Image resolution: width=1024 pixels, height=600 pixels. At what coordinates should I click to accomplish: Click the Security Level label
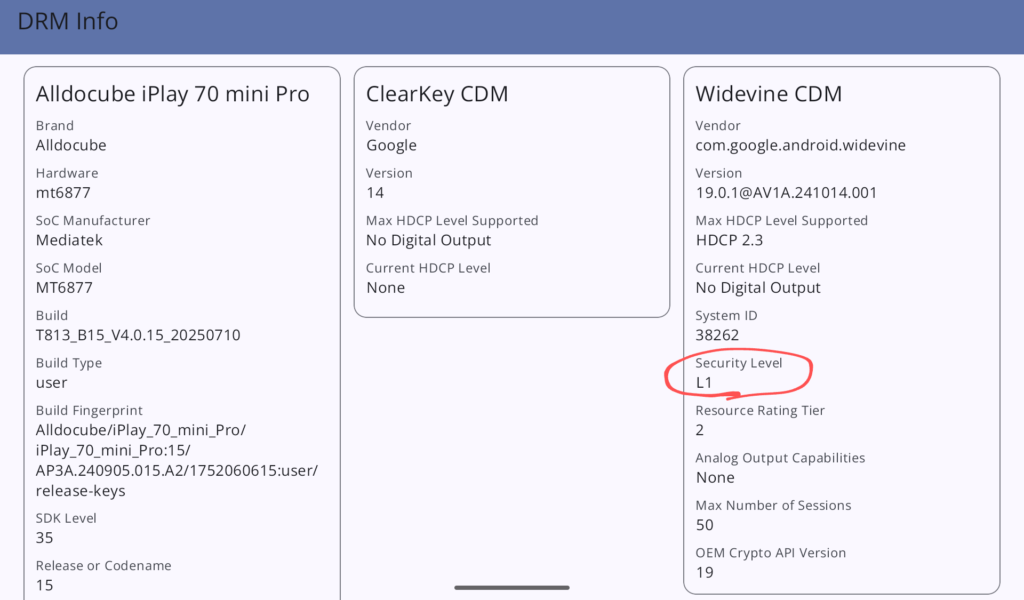739,363
